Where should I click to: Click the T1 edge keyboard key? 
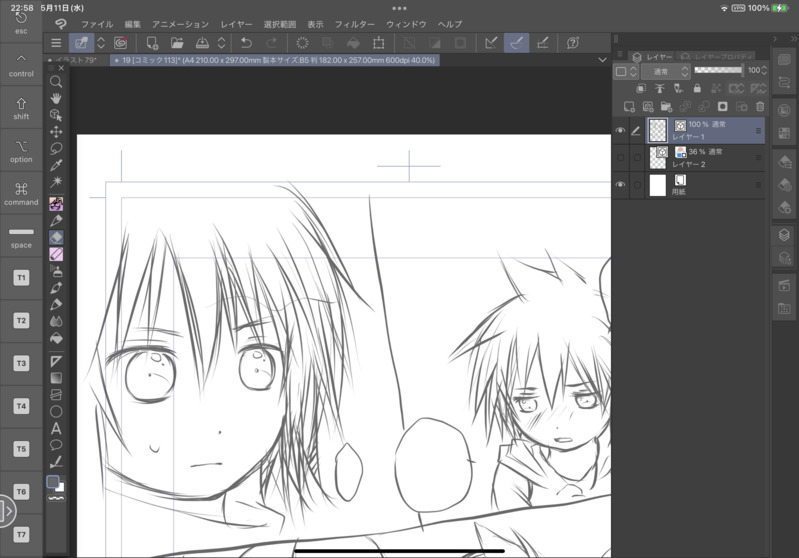coord(21,278)
